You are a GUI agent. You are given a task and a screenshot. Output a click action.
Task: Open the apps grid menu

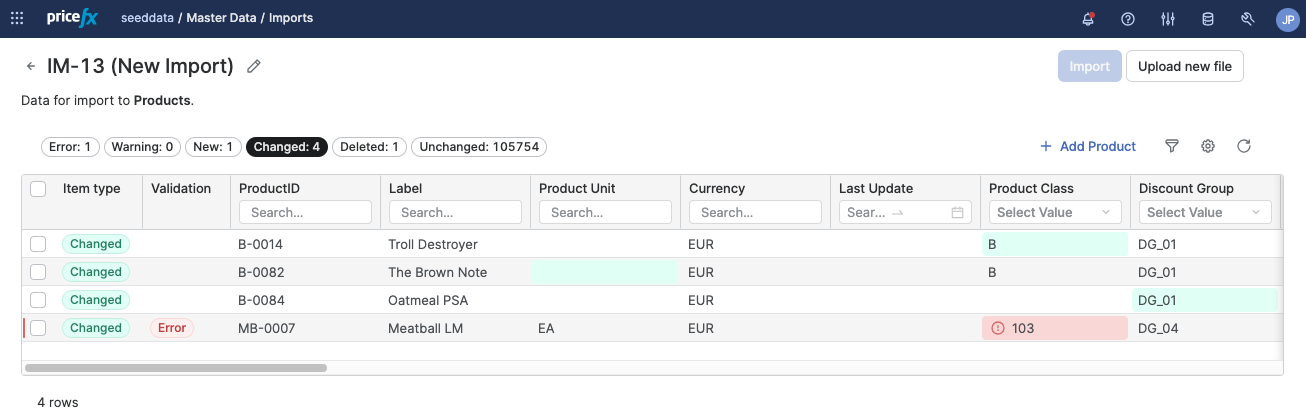17,18
